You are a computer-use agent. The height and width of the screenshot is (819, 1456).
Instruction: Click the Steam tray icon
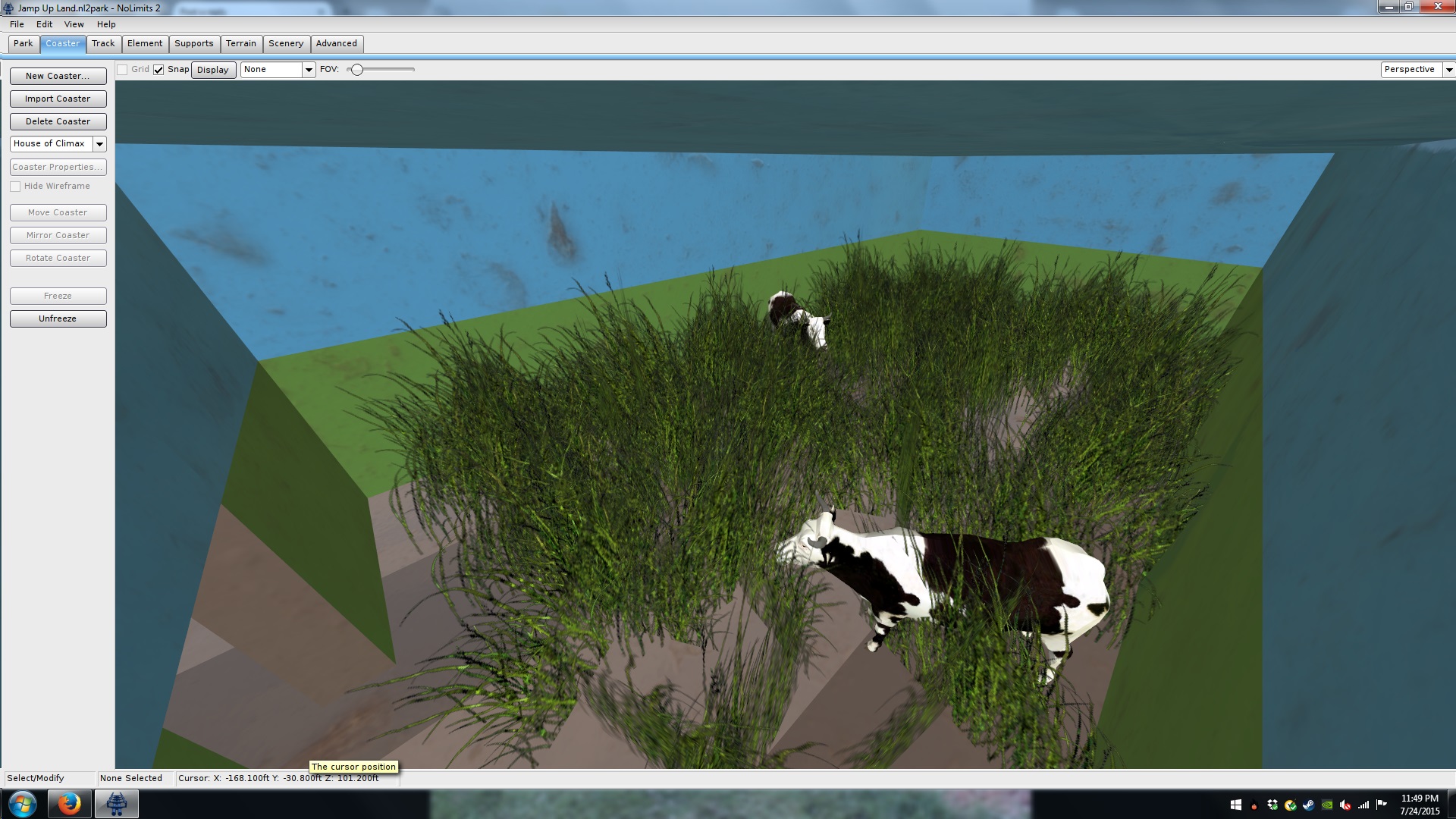click(x=1309, y=805)
